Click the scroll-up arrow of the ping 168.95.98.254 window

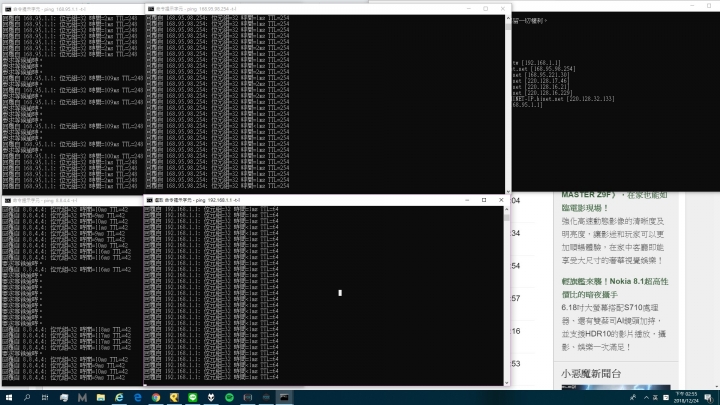click(508, 18)
